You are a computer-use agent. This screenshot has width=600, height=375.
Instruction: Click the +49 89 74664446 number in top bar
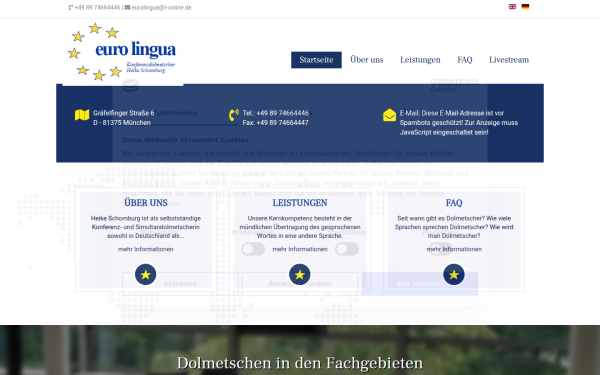click(97, 8)
